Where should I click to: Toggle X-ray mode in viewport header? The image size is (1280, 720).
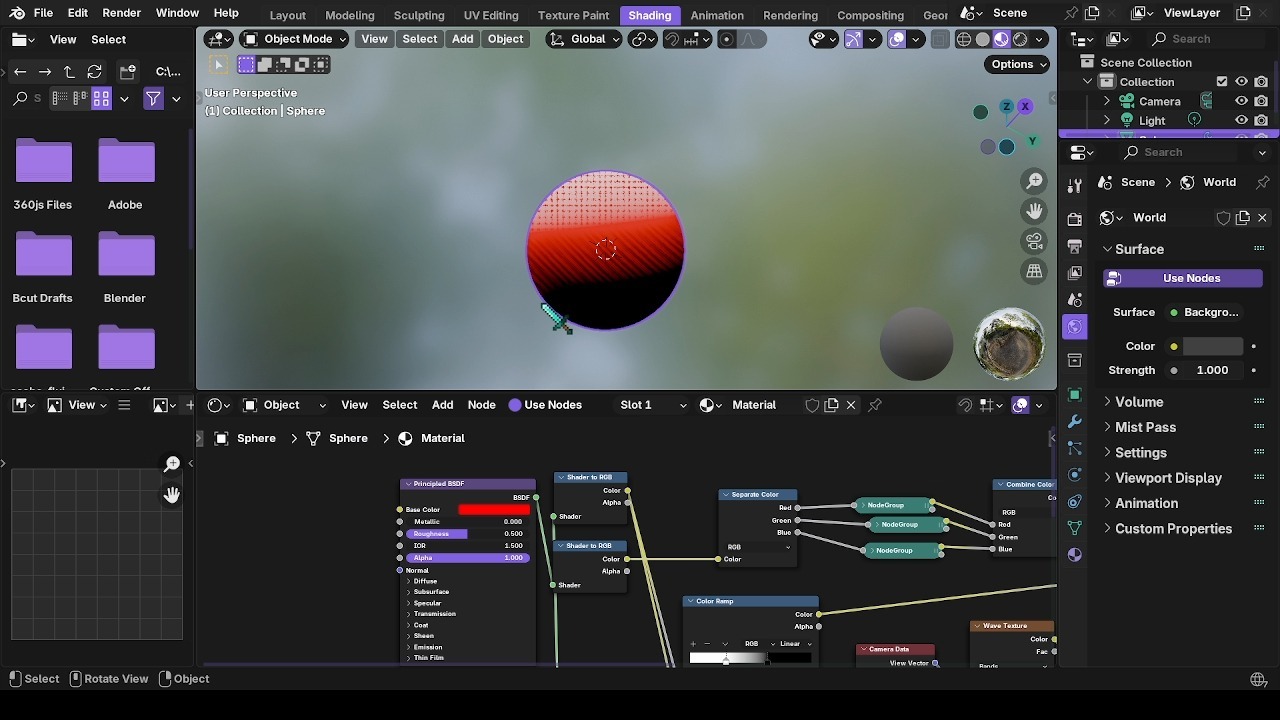click(940, 39)
